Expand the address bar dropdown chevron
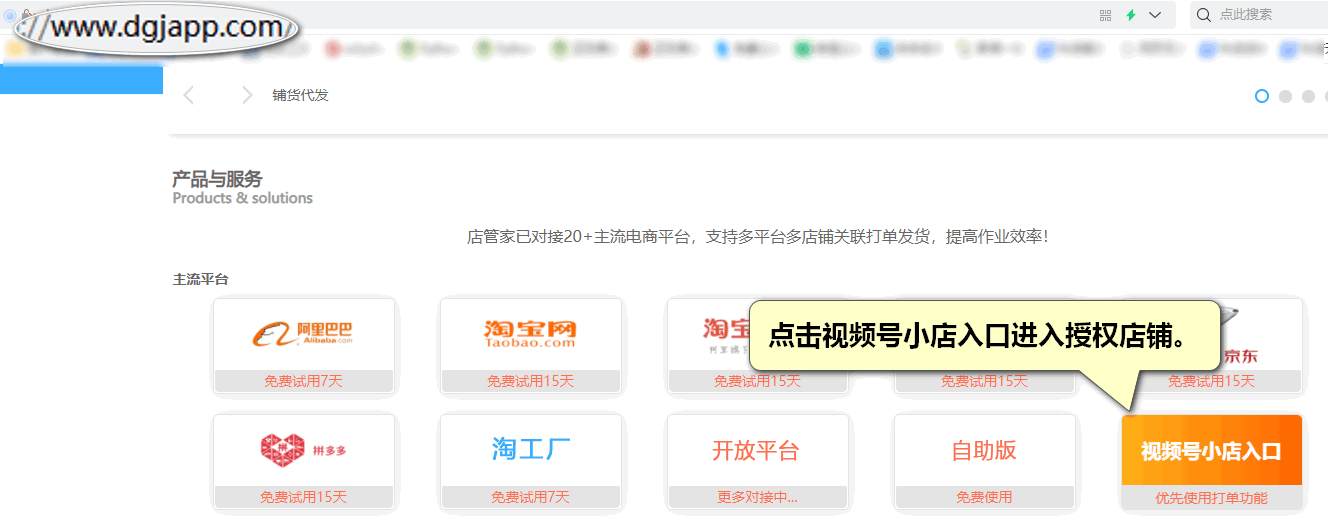 (1156, 15)
